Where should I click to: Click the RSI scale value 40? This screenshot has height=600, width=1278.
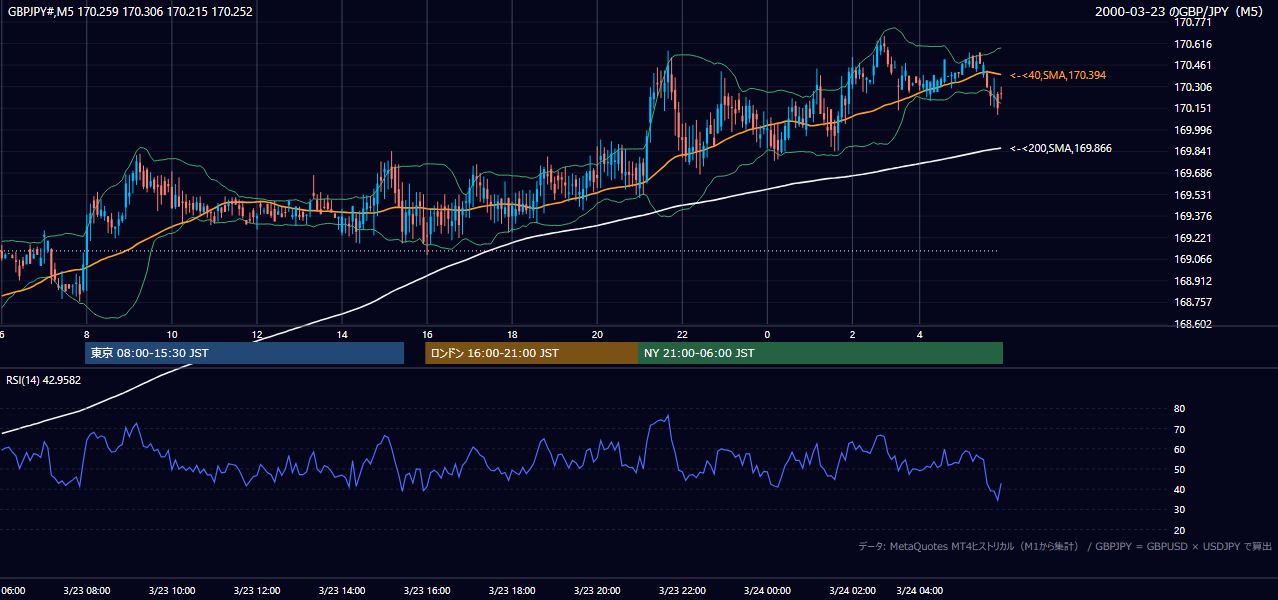point(1179,490)
